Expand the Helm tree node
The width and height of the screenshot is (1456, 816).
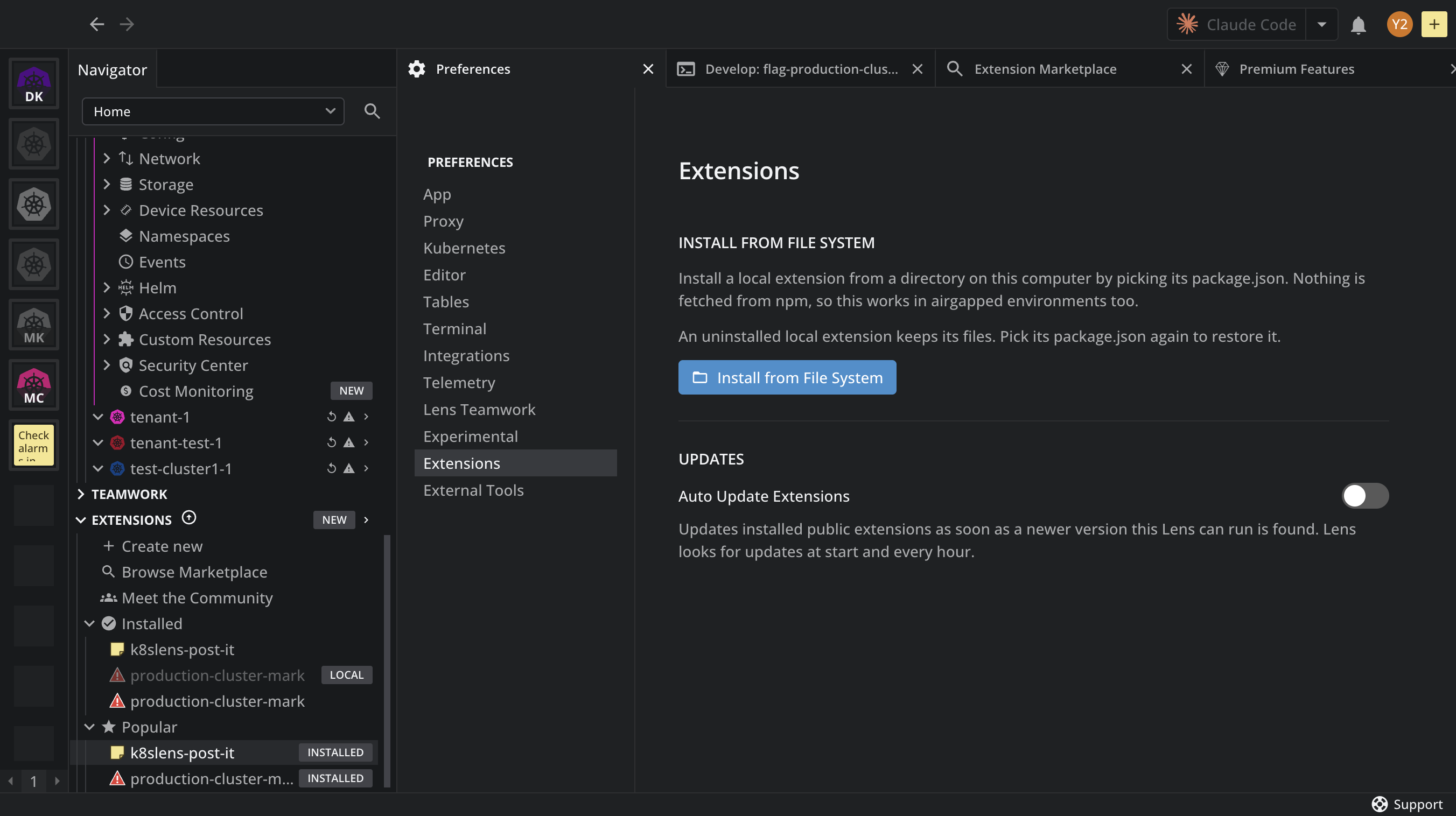[107, 287]
